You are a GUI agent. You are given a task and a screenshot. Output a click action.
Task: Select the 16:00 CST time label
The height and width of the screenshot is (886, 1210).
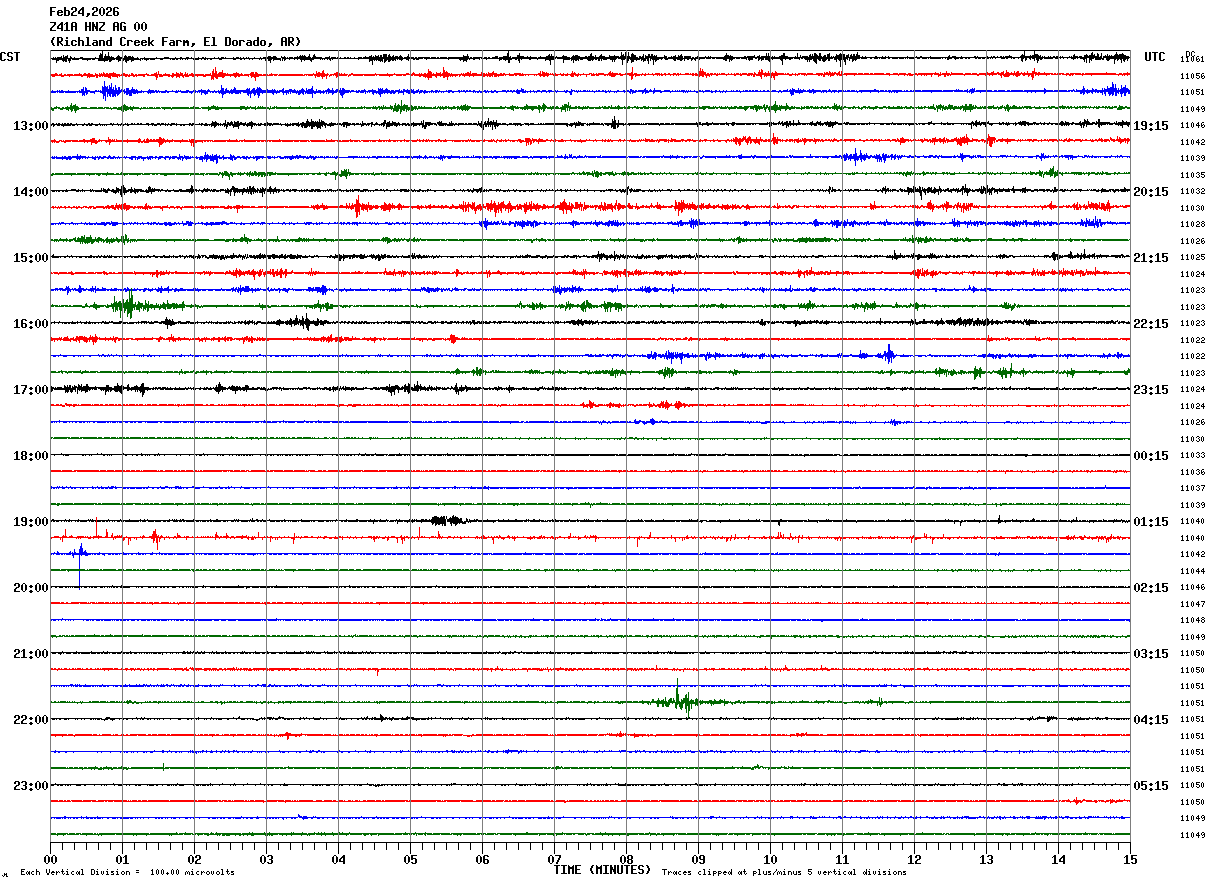31,324
